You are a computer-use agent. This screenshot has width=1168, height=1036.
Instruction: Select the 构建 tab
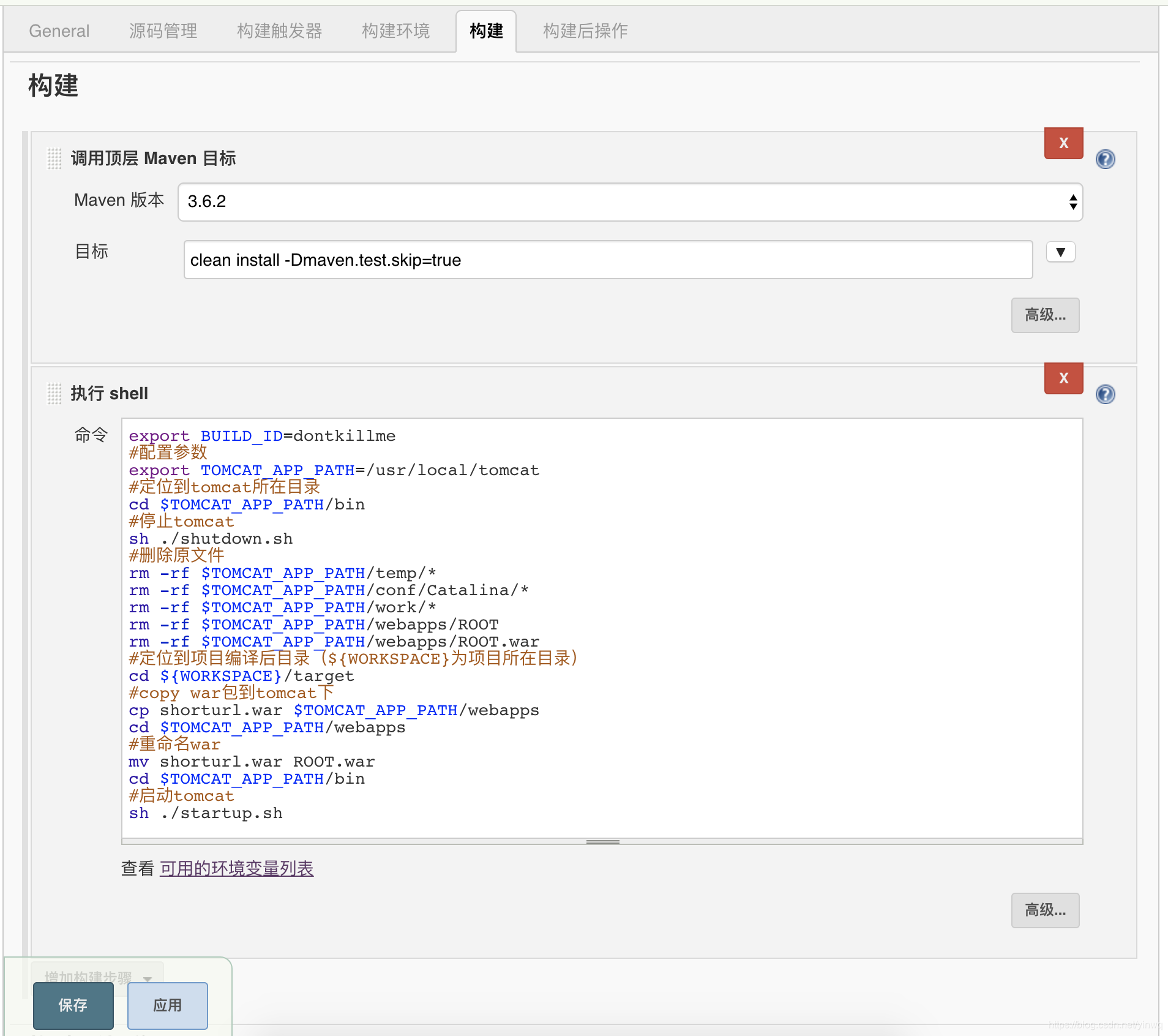[x=486, y=31]
